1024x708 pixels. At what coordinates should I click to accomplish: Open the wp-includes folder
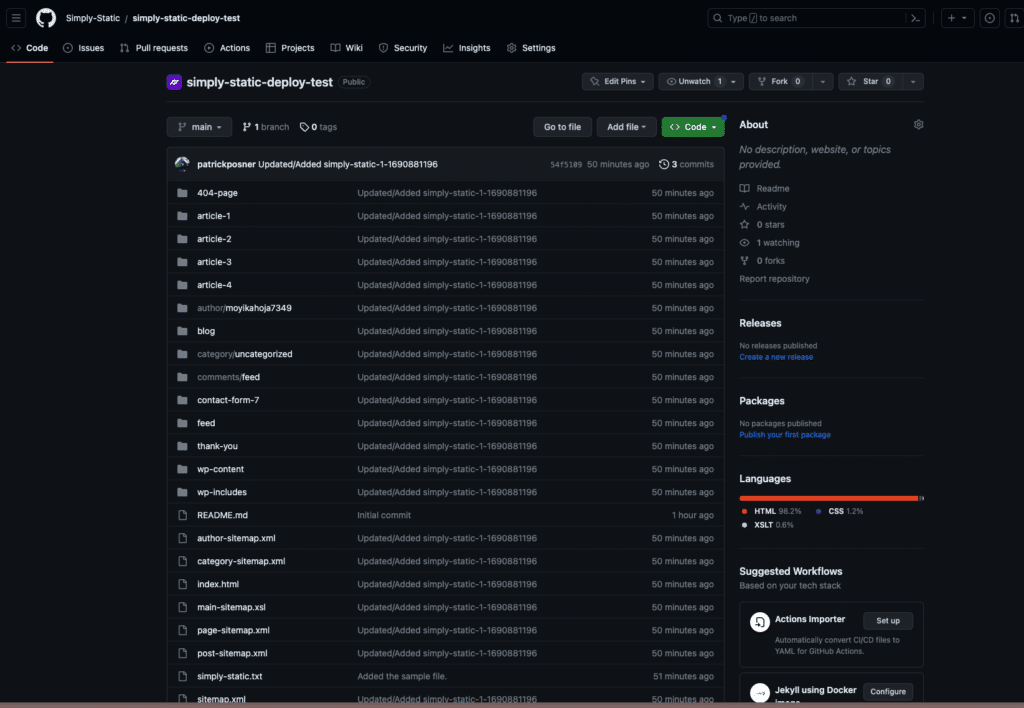(x=222, y=492)
